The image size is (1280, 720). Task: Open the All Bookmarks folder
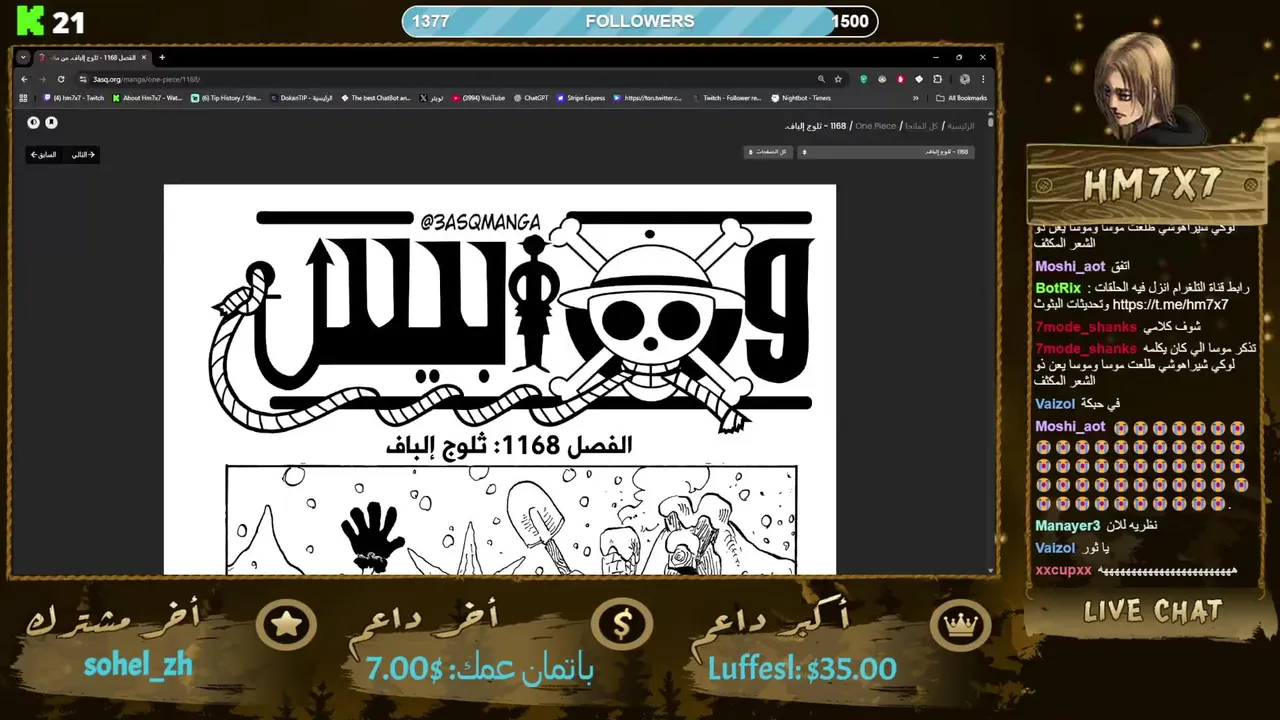click(961, 98)
